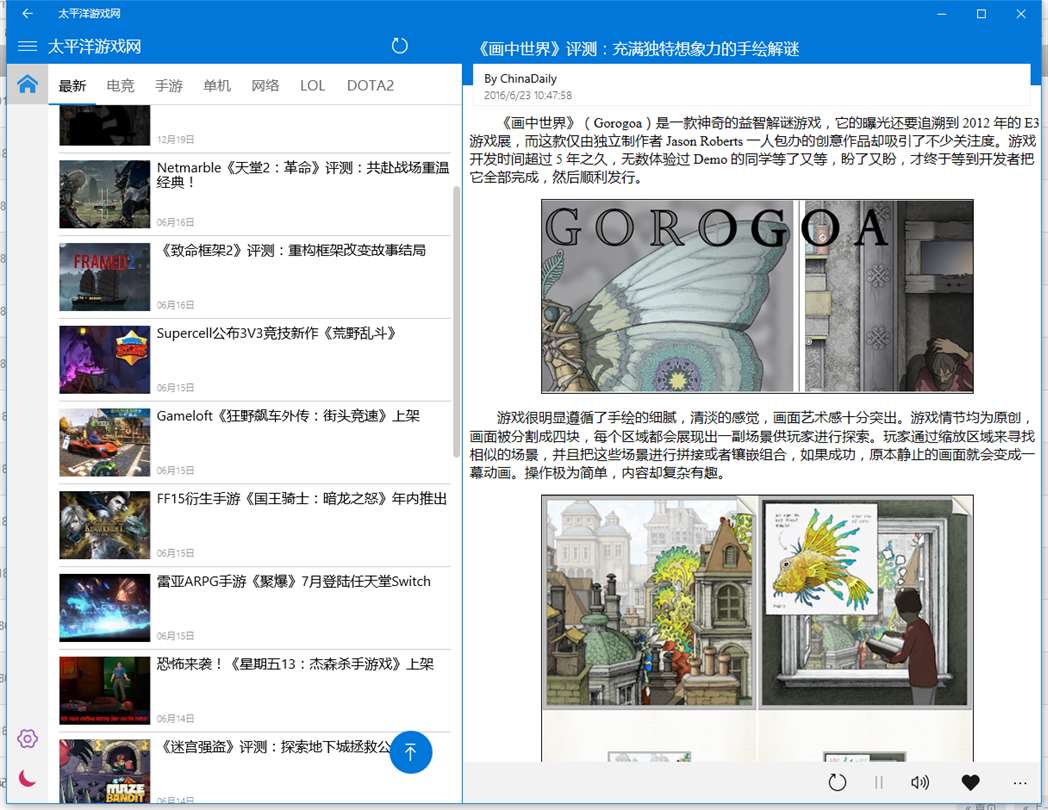Maximize the 太平洋游戏网 window
This screenshot has height=810, width=1048.
click(981, 13)
